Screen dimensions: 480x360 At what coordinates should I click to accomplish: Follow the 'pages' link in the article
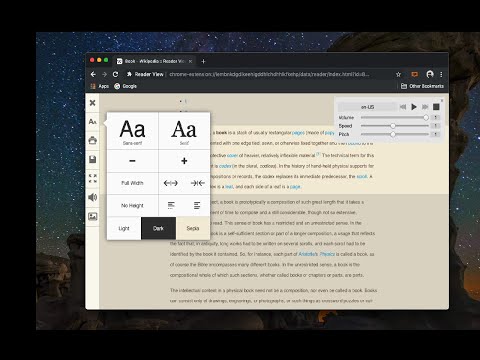pos(298,133)
